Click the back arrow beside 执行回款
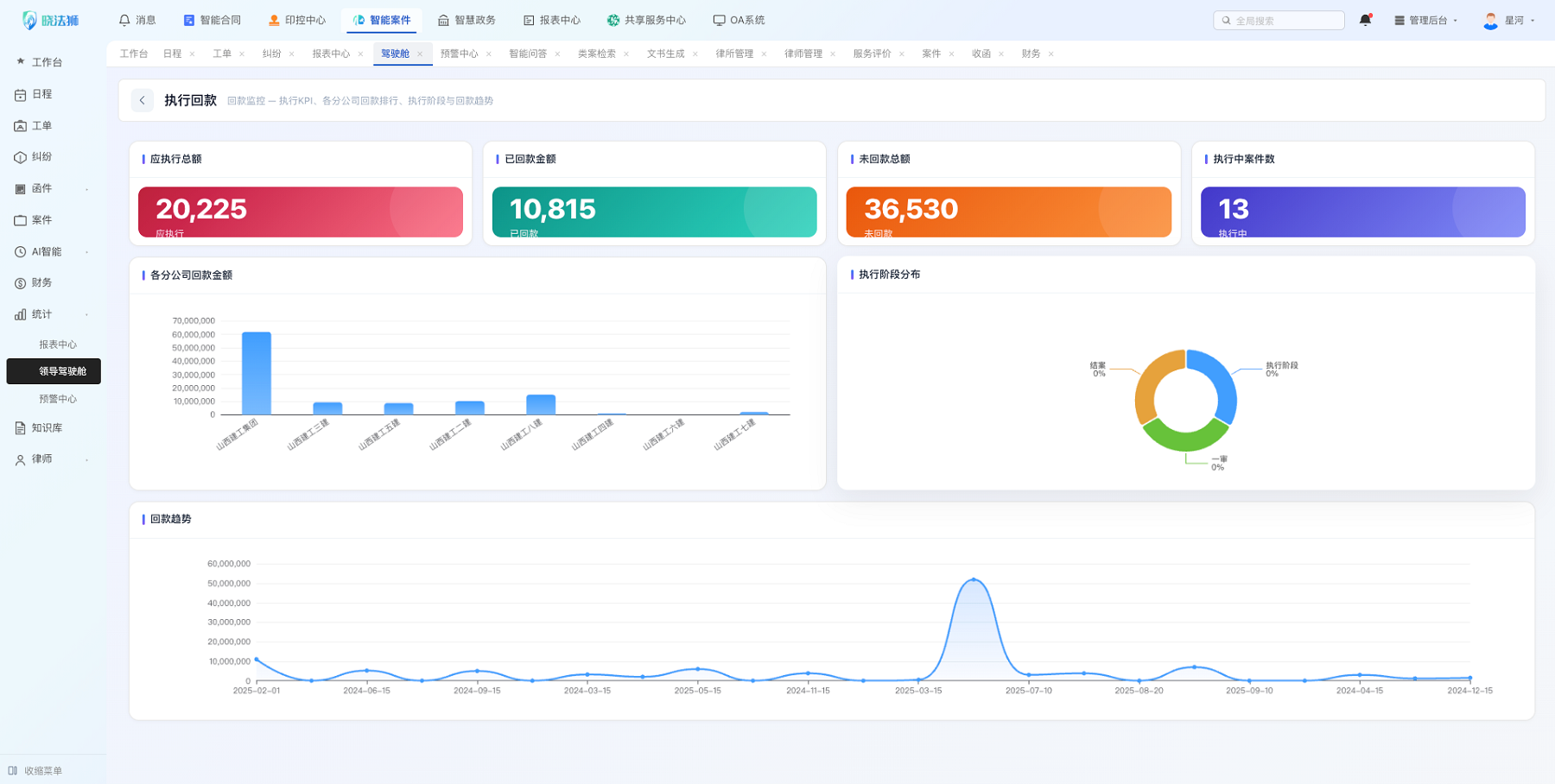Image resolution: width=1555 pixels, height=784 pixels. pos(143,100)
